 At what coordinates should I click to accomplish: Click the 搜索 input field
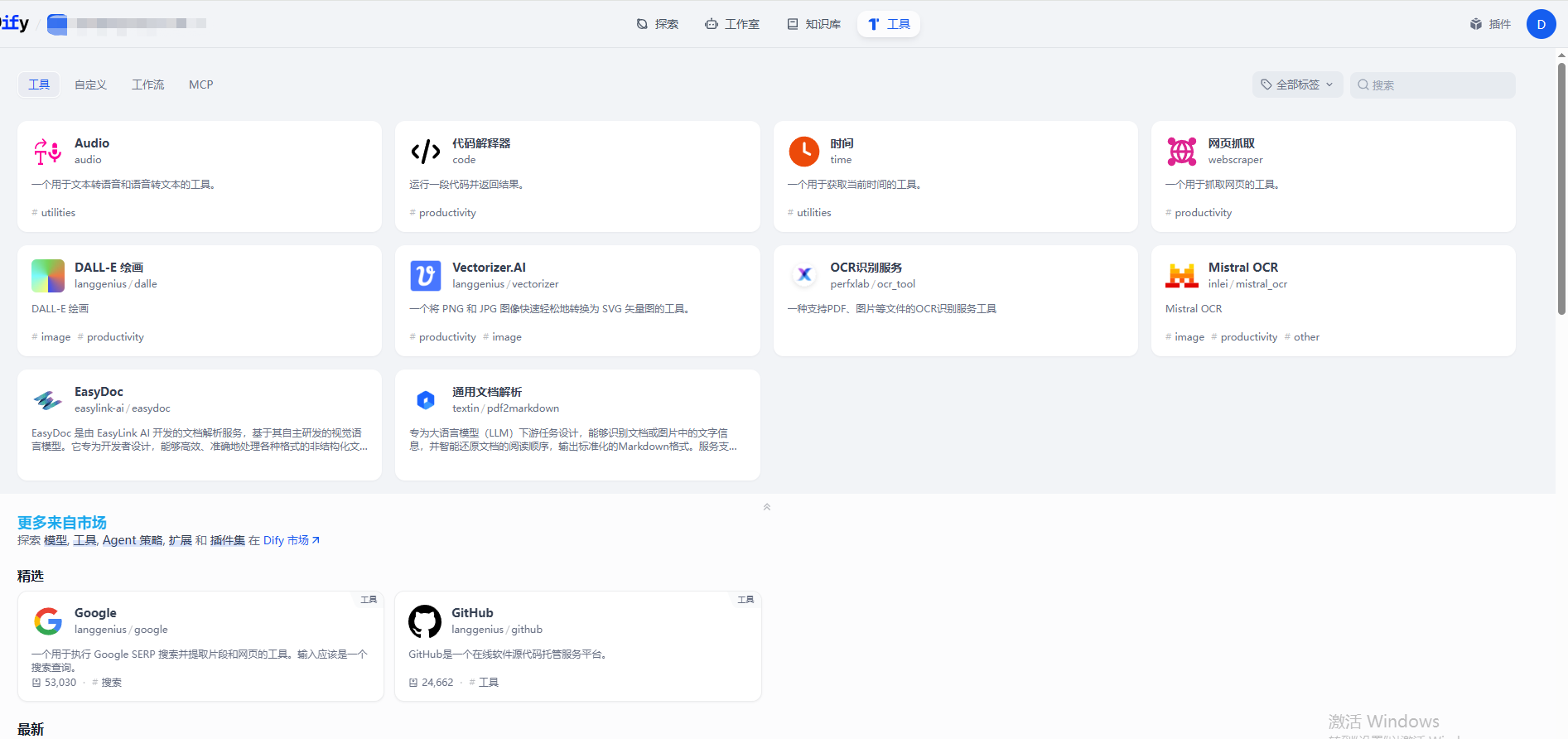[1433, 85]
